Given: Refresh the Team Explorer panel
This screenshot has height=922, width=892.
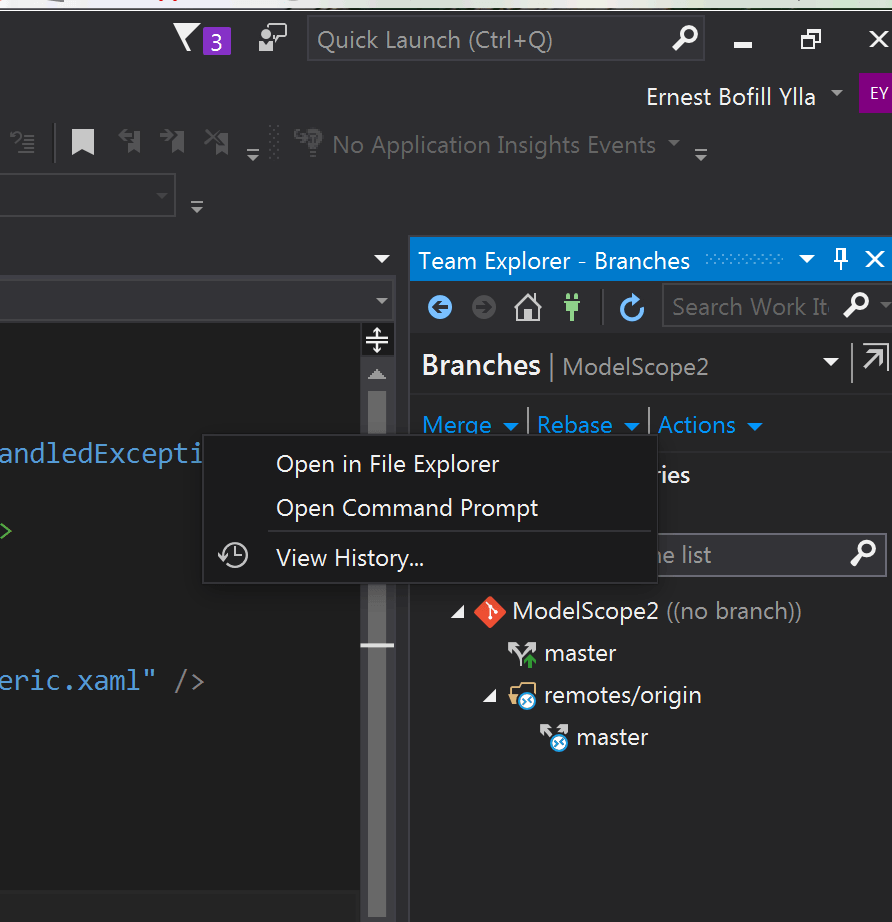Looking at the screenshot, I should tap(631, 307).
